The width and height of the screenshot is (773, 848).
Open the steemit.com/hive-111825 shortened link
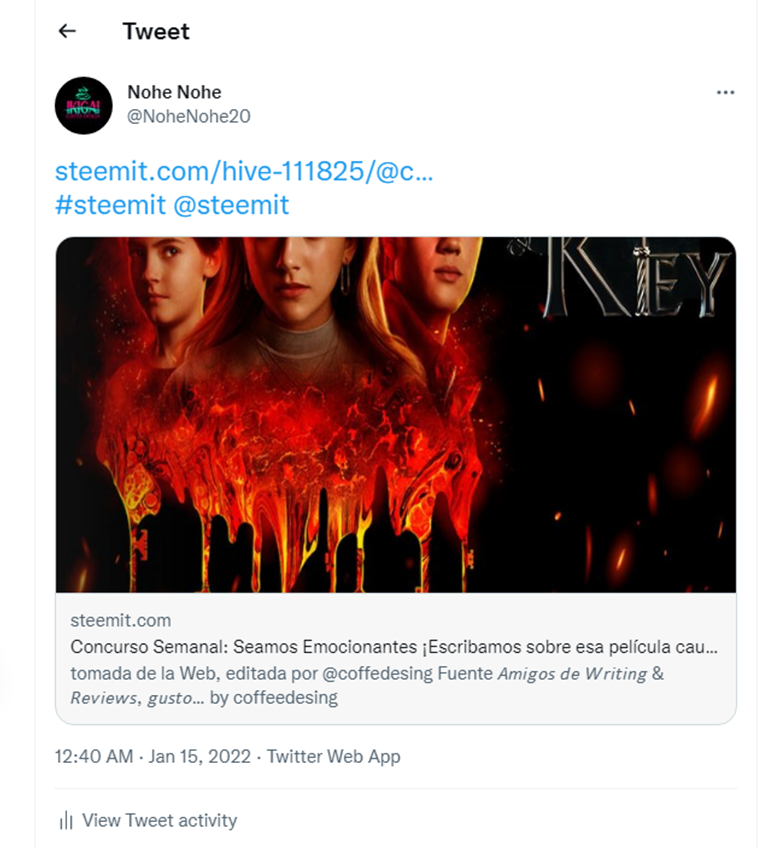point(244,171)
